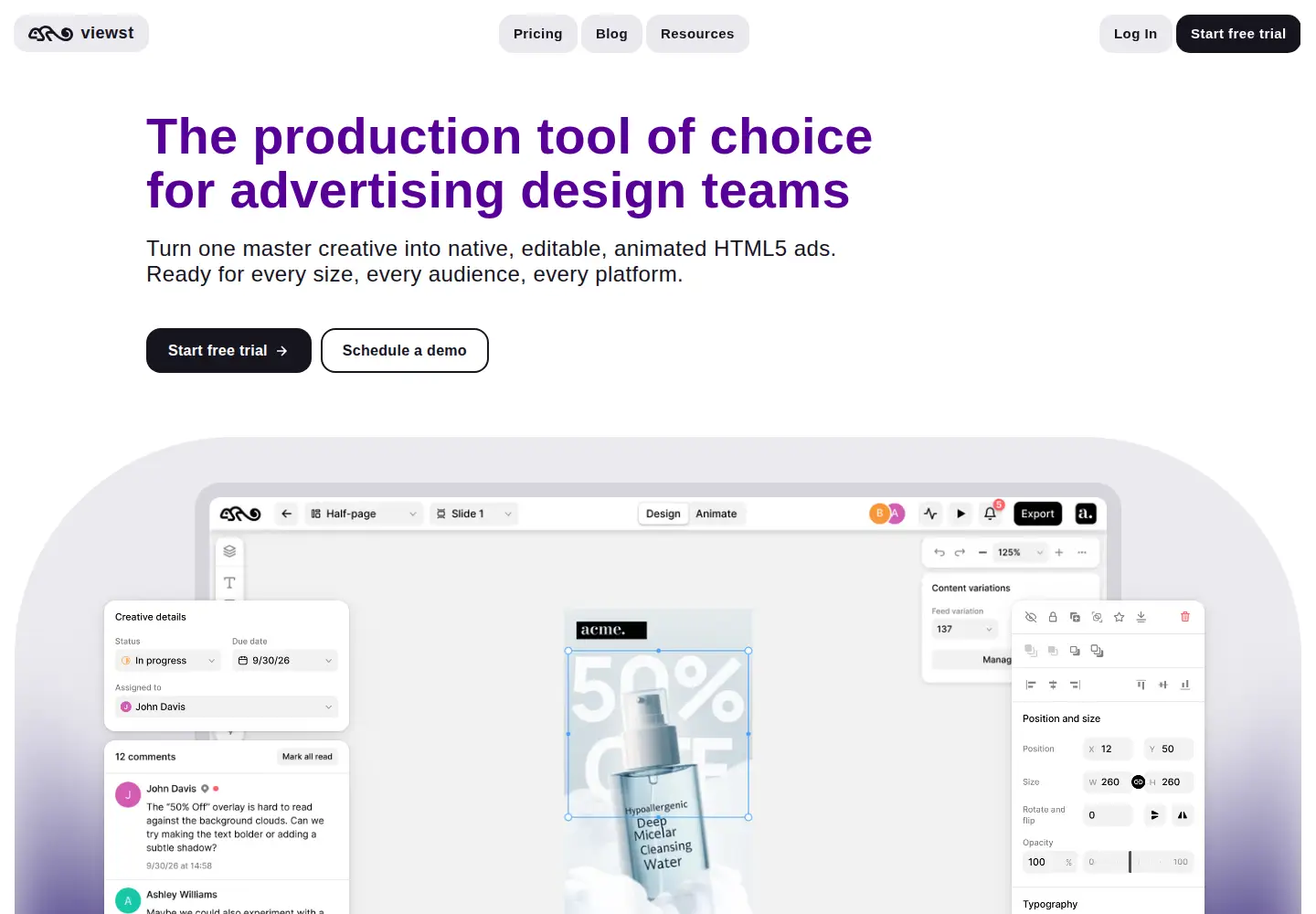Image resolution: width=1316 pixels, height=914 pixels.
Task: Open the 125% zoom dropdown
Action: coord(1020,552)
